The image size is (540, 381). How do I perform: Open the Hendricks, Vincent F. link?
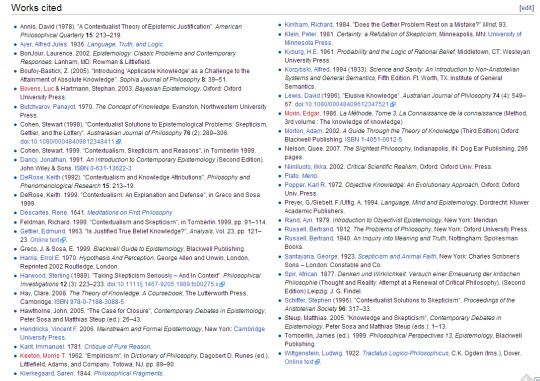point(49,329)
